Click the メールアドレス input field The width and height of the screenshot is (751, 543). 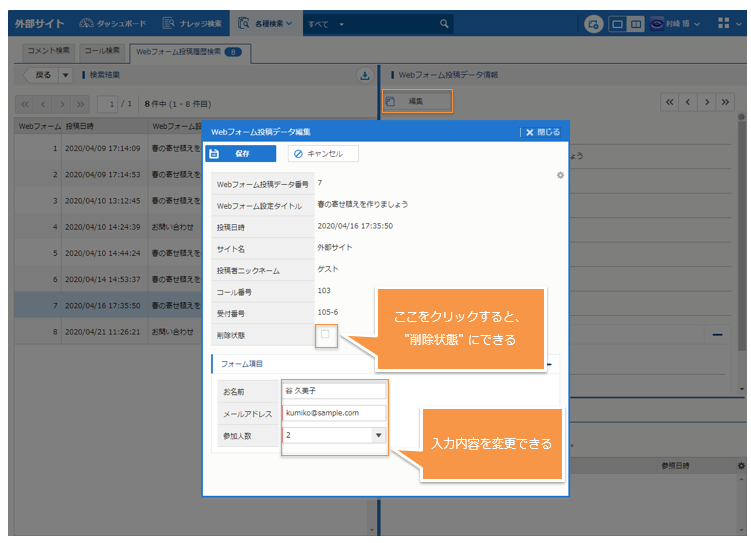pyautogui.click(x=334, y=412)
